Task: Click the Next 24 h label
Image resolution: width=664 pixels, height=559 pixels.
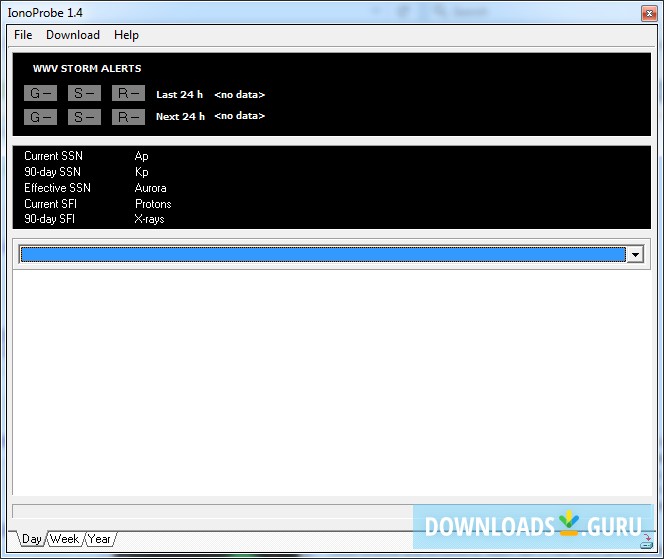Action: coord(180,116)
